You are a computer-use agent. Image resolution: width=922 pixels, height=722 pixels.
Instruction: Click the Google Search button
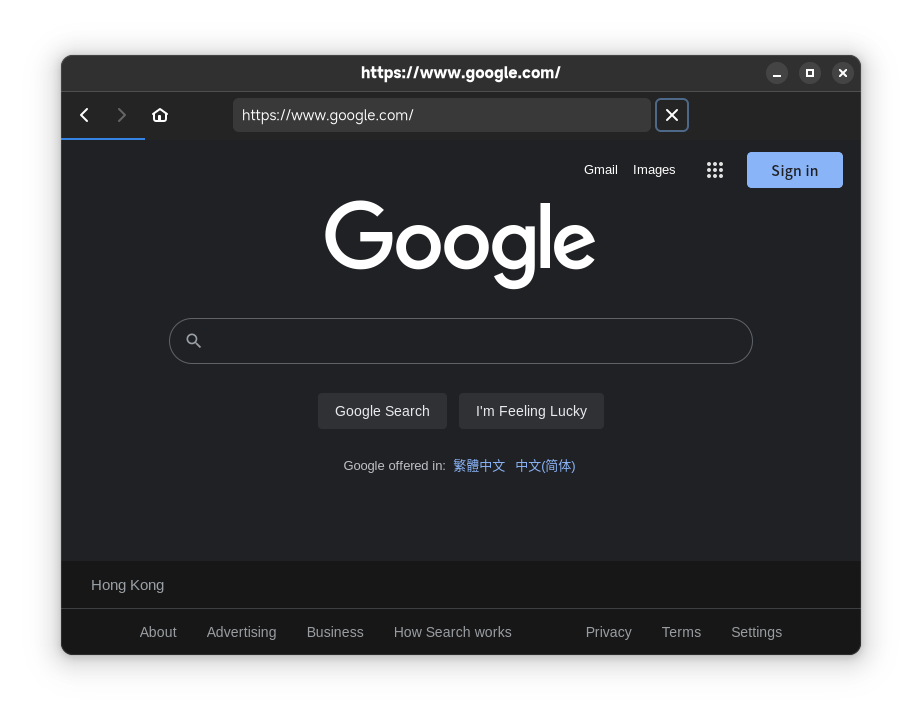(x=382, y=411)
